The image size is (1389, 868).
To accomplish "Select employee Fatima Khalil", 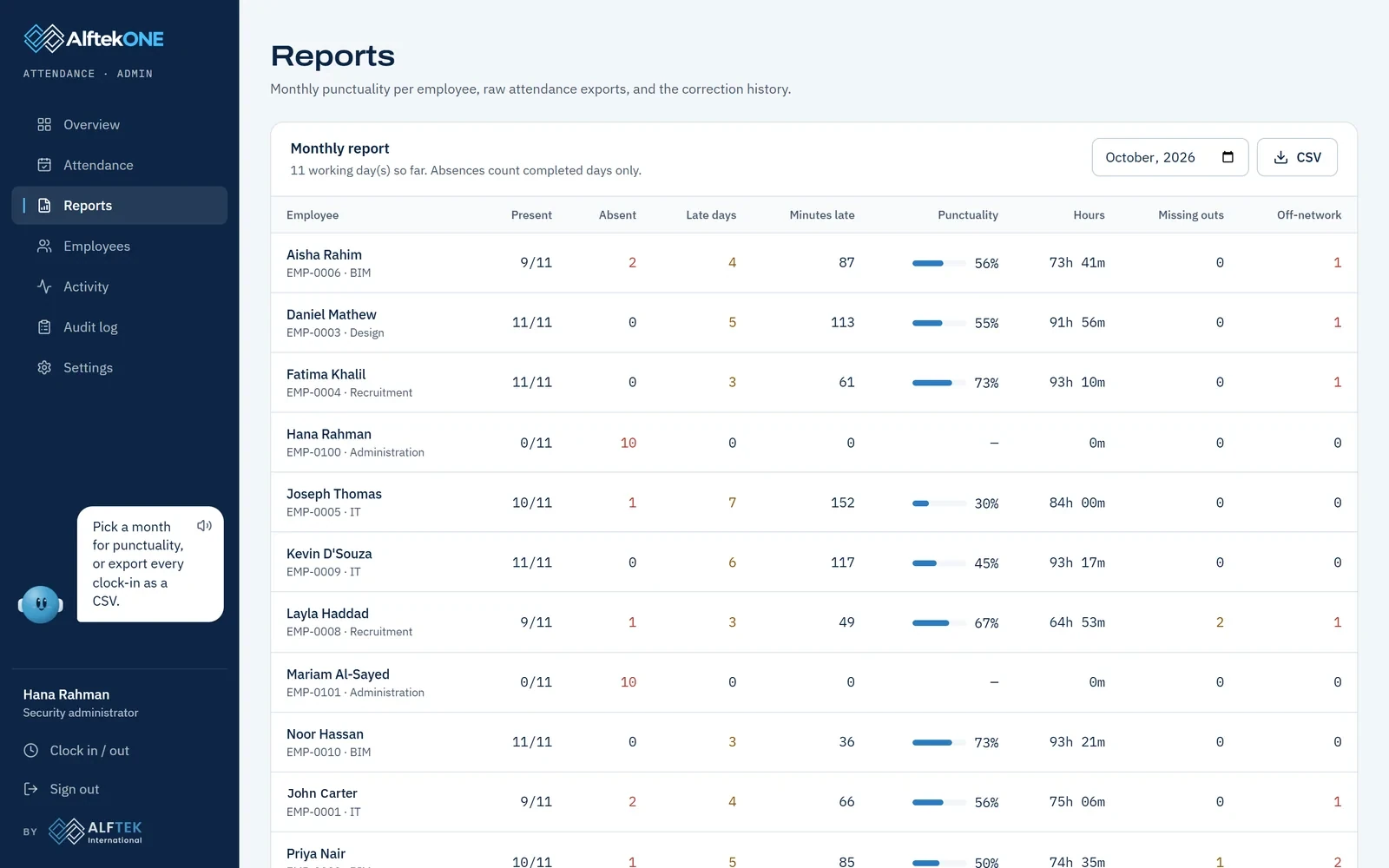I will pos(326,374).
